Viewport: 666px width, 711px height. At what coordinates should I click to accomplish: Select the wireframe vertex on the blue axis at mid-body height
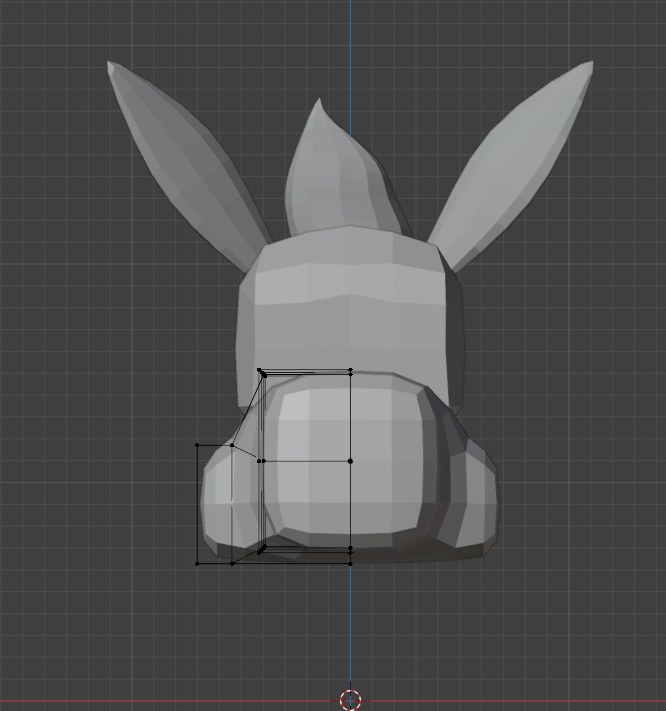click(x=350, y=461)
